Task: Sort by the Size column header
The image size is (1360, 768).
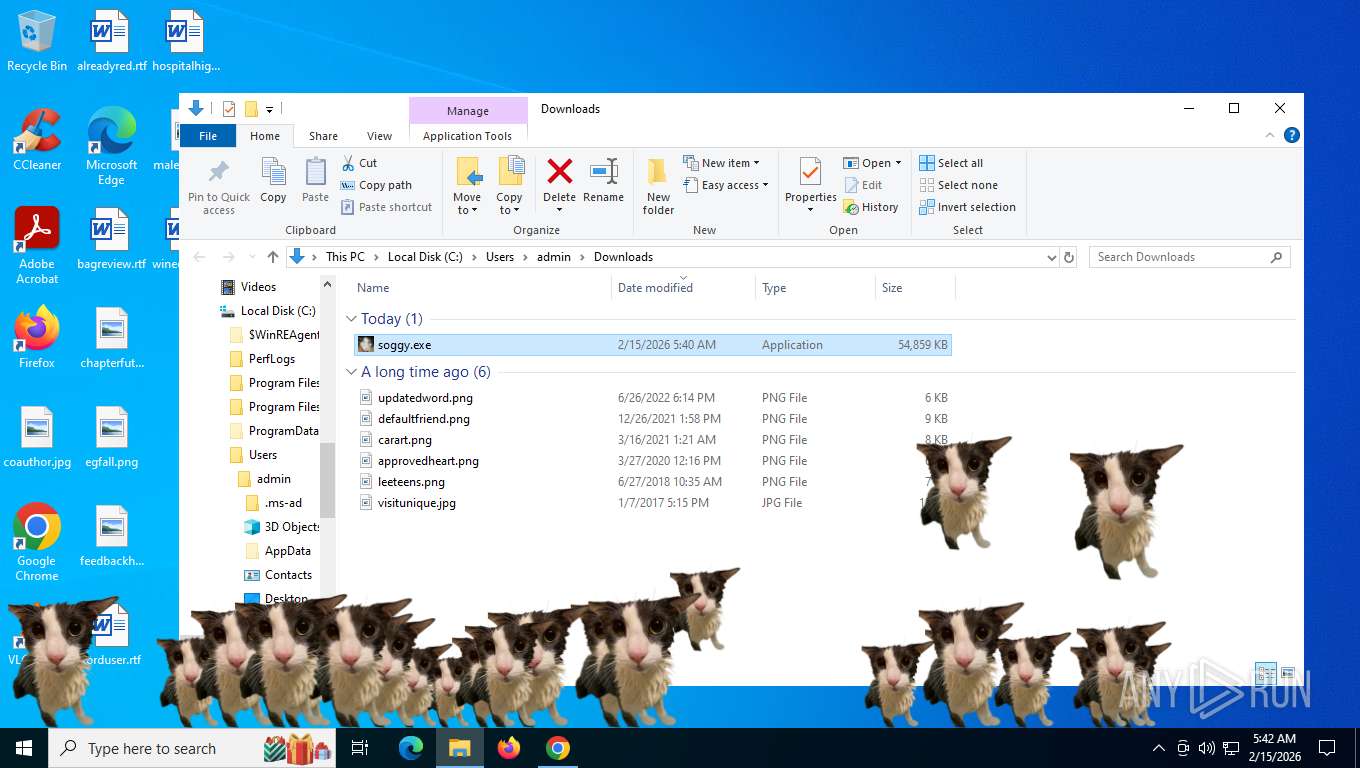Action: click(x=915, y=288)
